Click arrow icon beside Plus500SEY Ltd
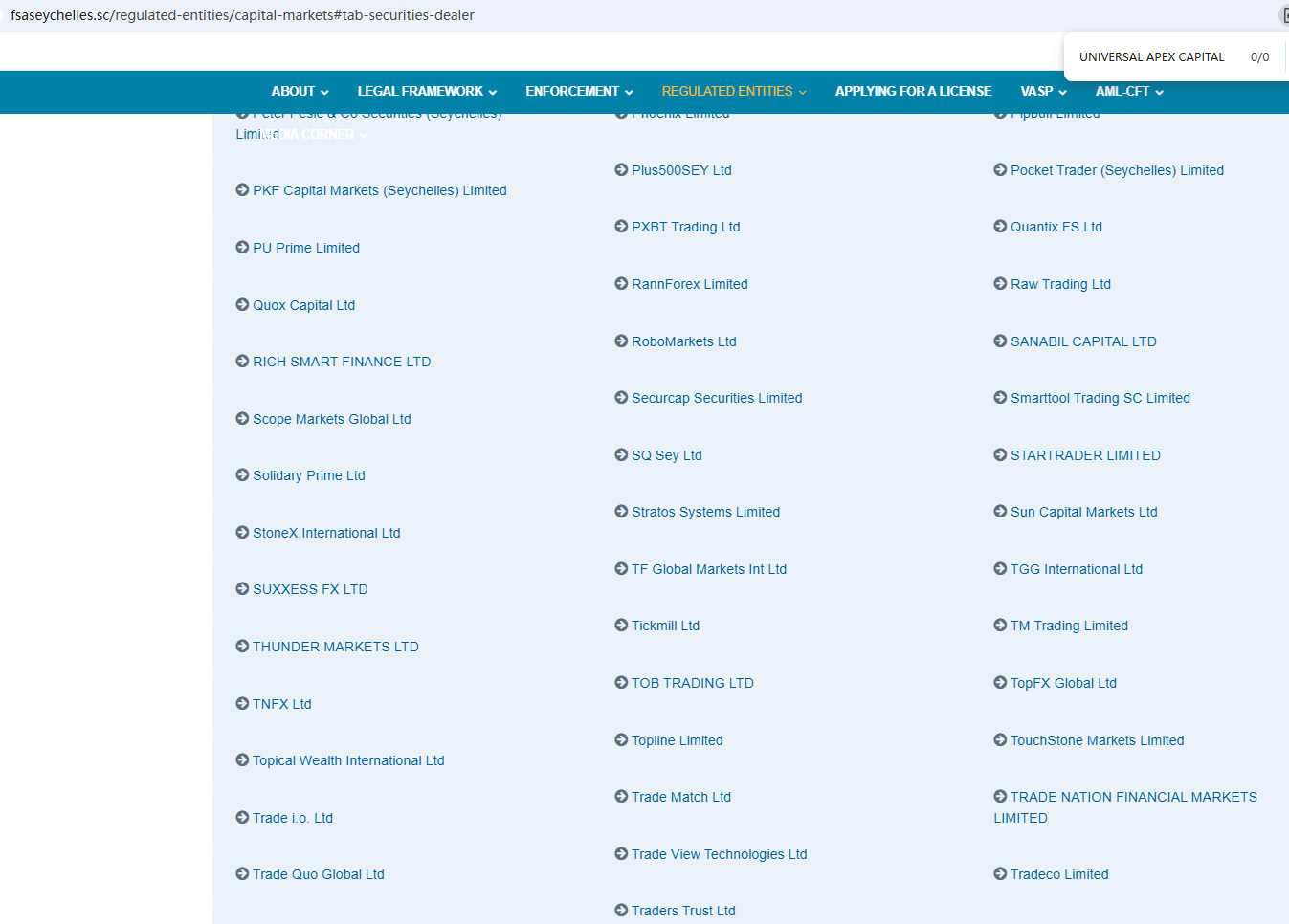Image resolution: width=1289 pixels, height=924 pixels. [621, 170]
